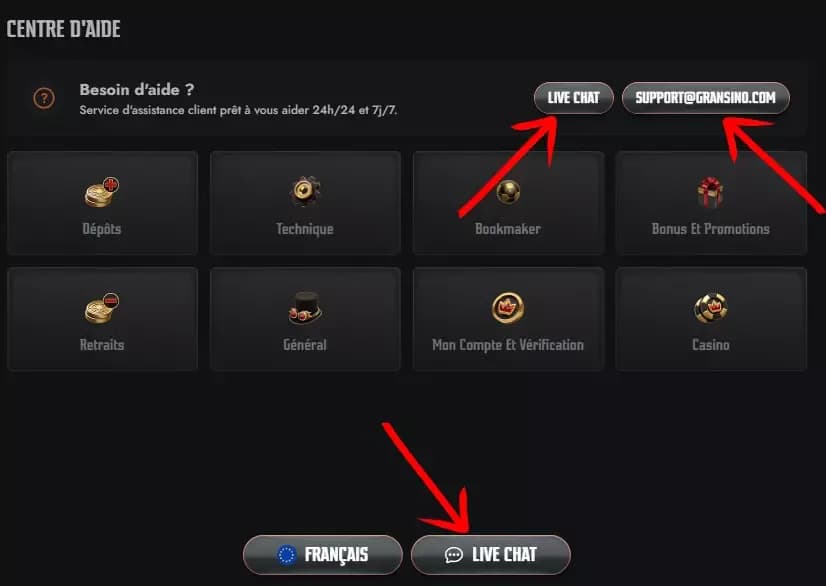The image size is (826, 586).
Task: Open the Français language selector
Action: (x=323, y=555)
